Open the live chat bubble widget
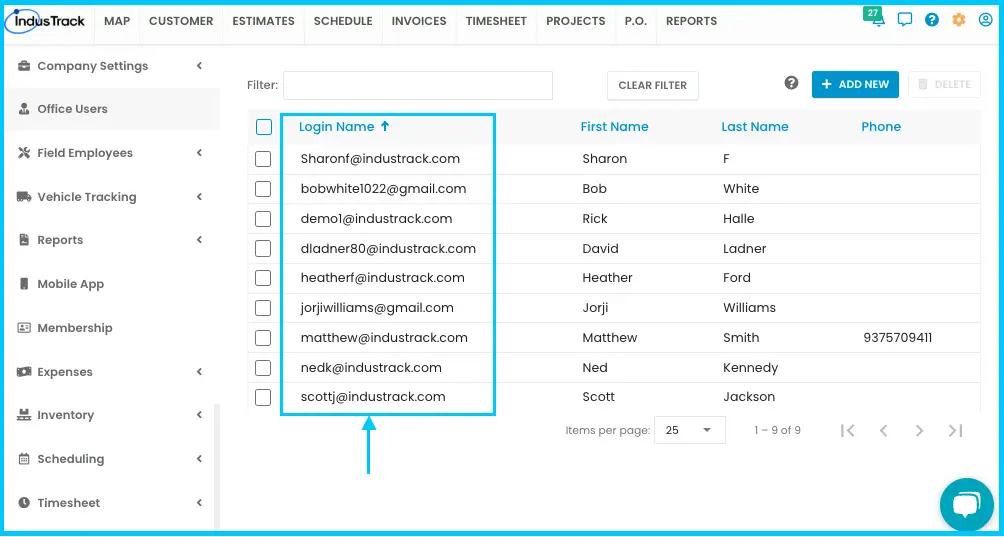Image resolution: width=1004 pixels, height=537 pixels. [966, 505]
